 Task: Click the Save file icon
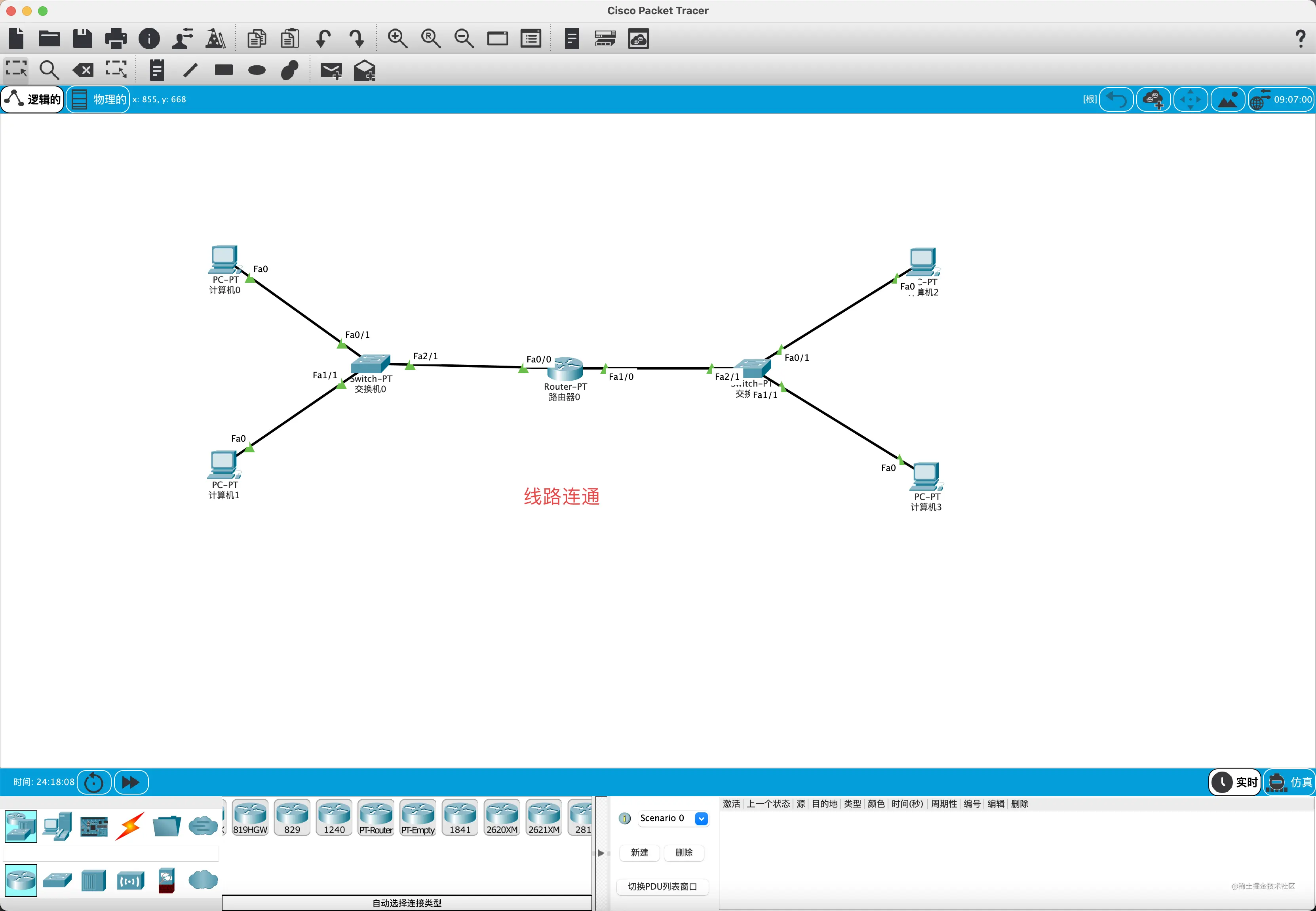click(x=83, y=38)
